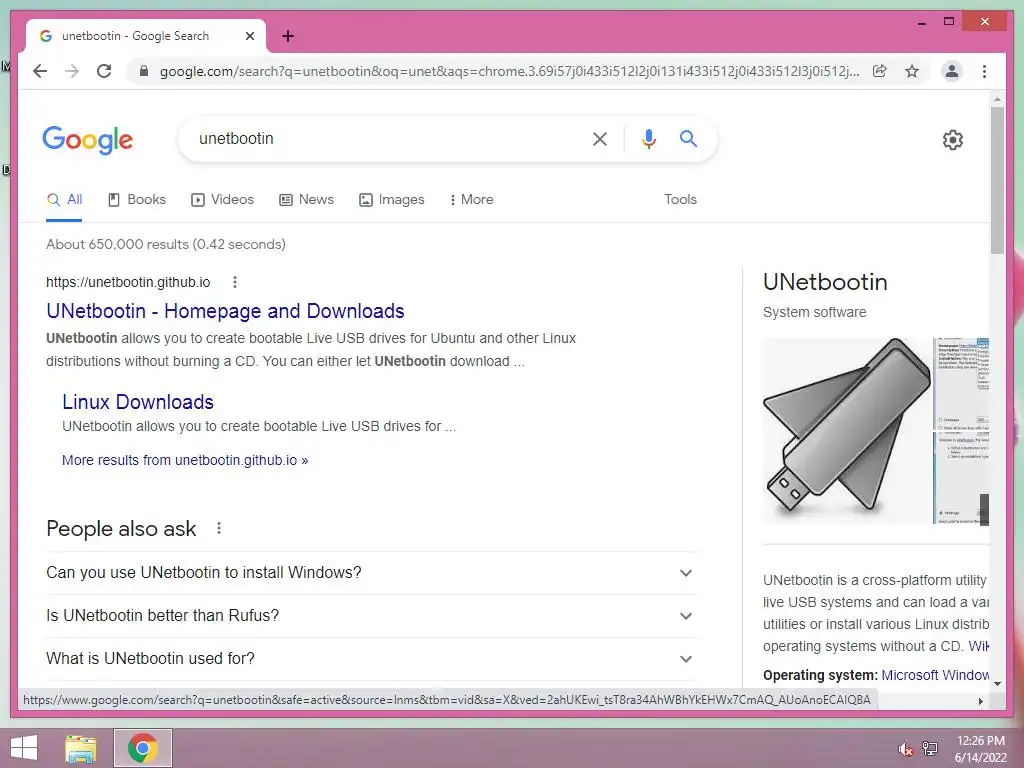1024x768 pixels.
Task: Close the unetbootin Google Search tab
Action: tap(249, 36)
